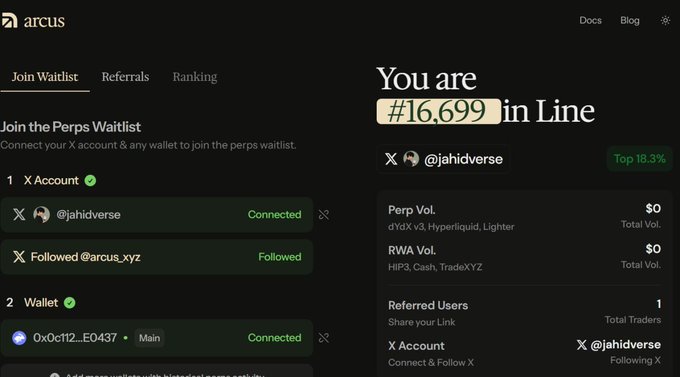The height and width of the screenshot is (377, 680).
Task: Click the avatar in the @jahidverse connected row
Action: 42,214
